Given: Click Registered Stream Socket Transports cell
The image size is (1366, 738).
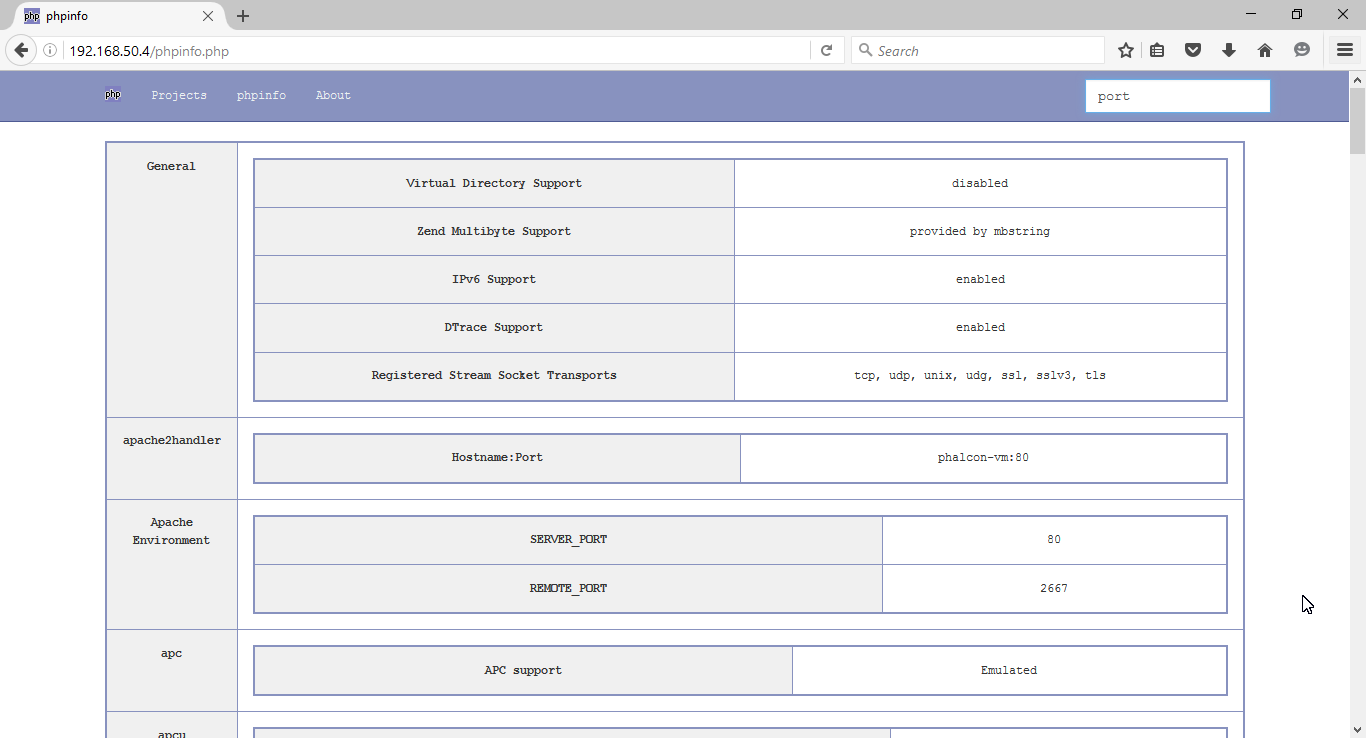Looking at the screenshot, I should [494, 376].
